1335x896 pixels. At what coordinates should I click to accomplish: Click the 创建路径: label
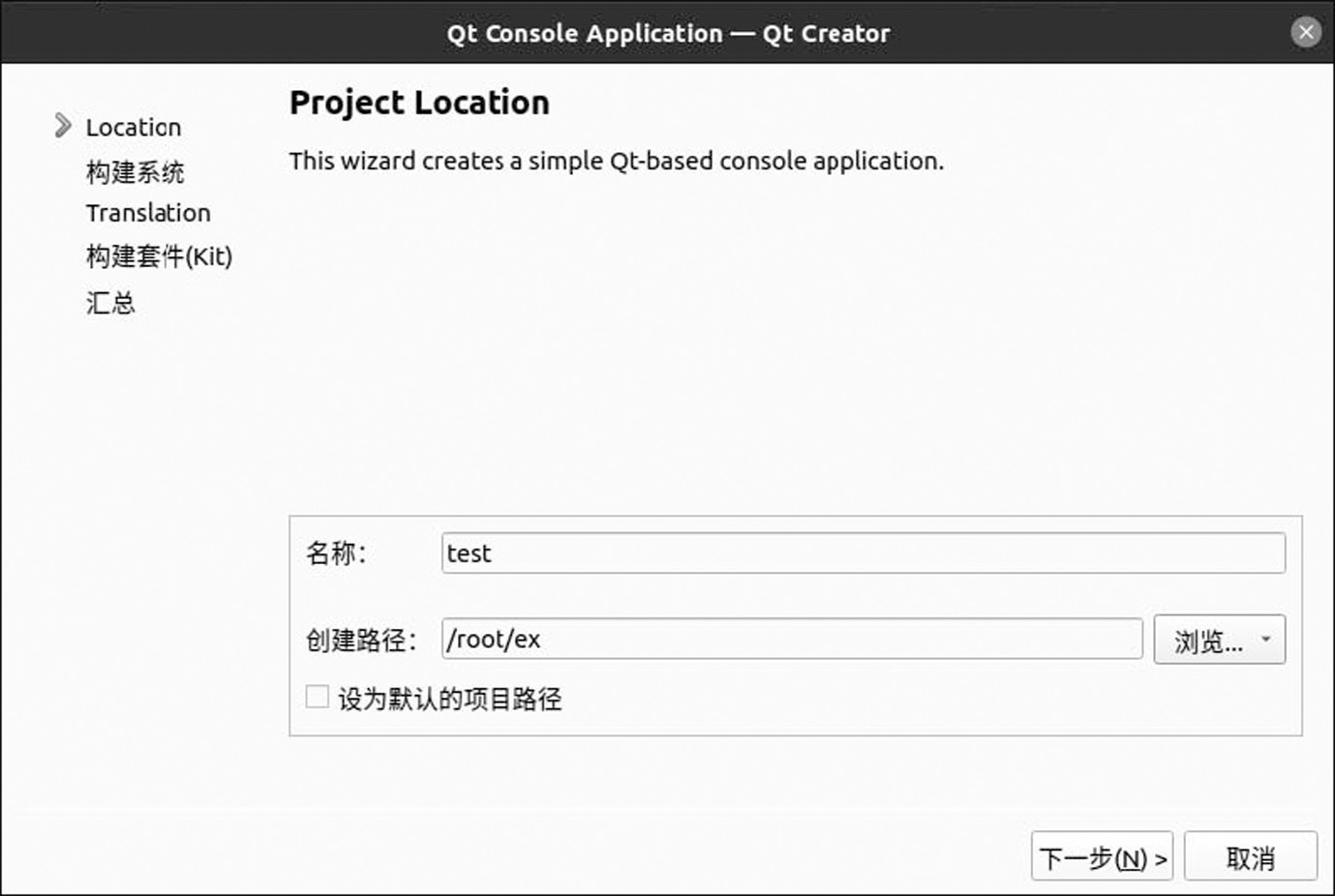click(361, 640)
